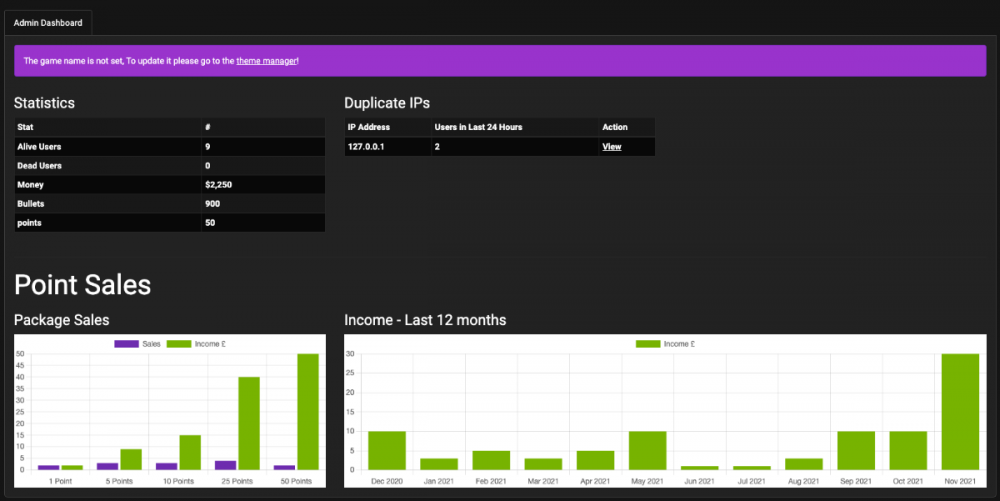Click the green 25 Points income bar
The image size is (1000, 501).
pos(247,423)
